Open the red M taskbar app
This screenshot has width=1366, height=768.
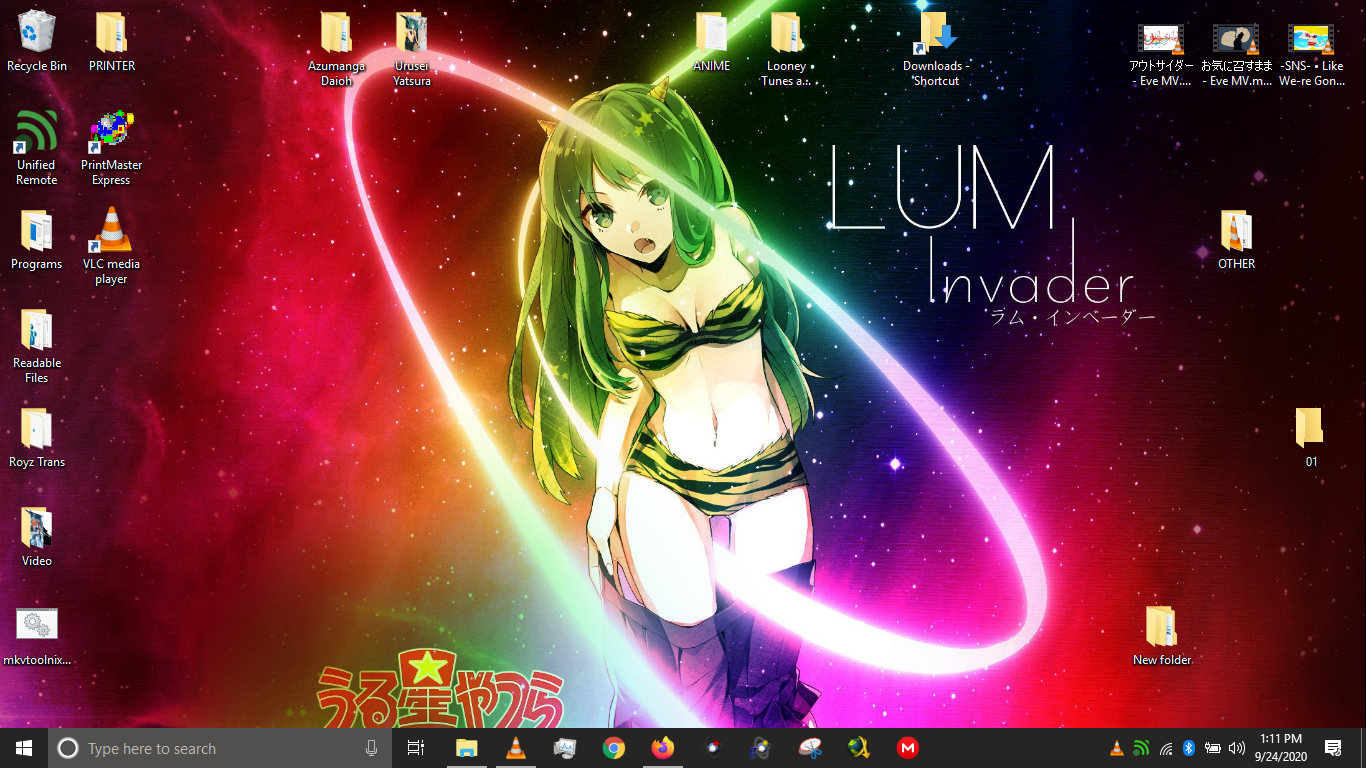(x=907, y=748)
